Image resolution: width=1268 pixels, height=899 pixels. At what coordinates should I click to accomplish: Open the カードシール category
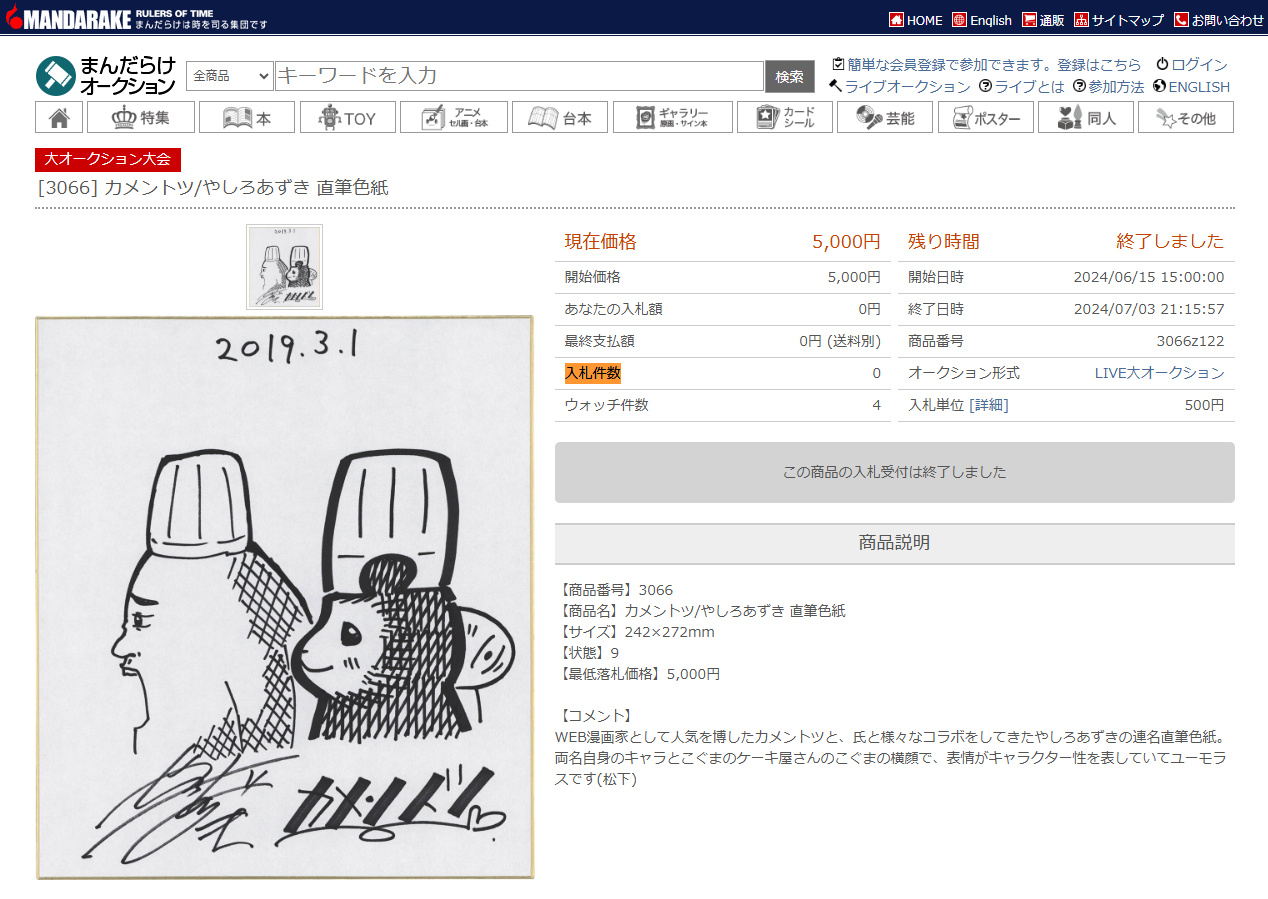(784, 117)
